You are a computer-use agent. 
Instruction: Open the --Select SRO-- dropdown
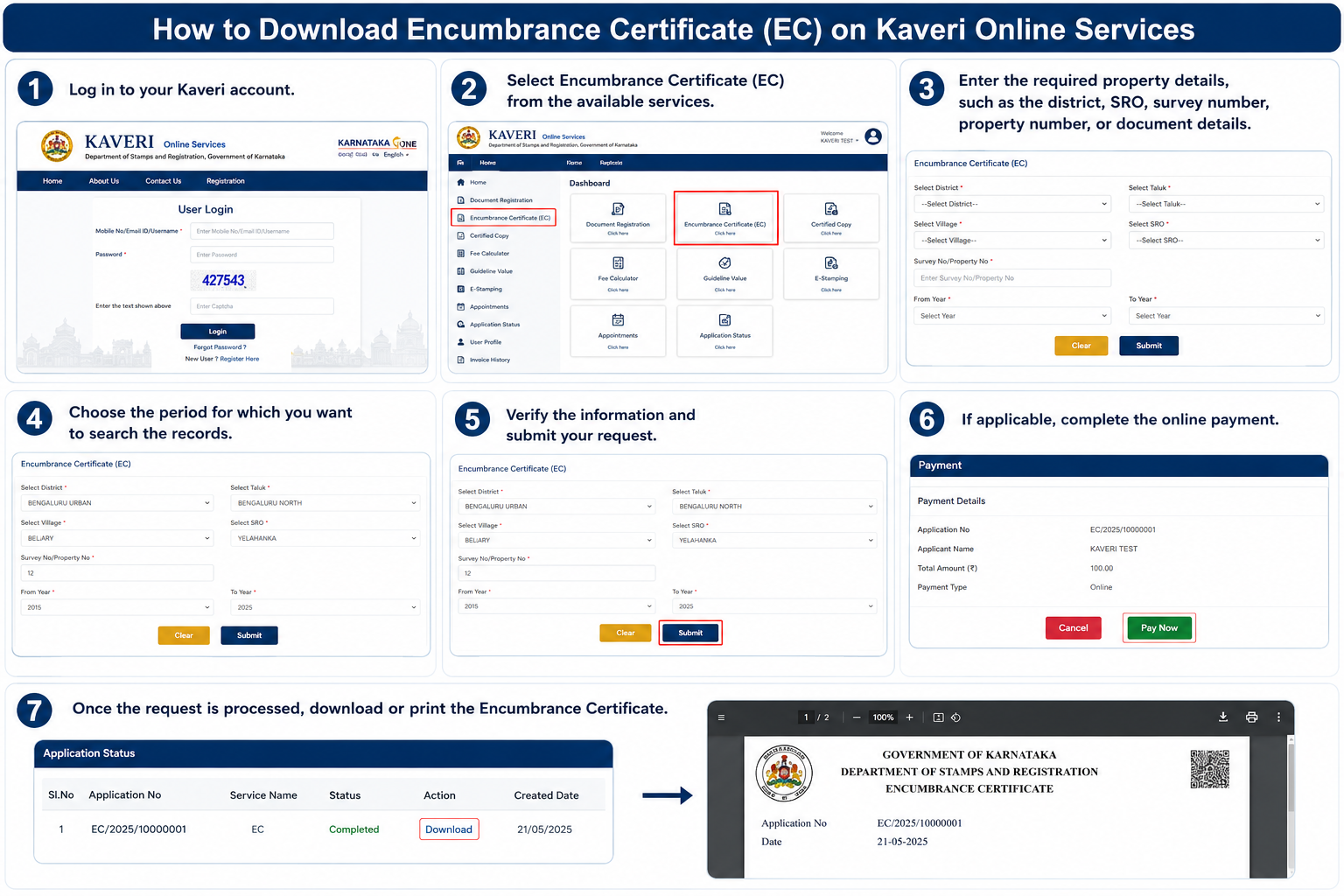[x=1227, y=241]
